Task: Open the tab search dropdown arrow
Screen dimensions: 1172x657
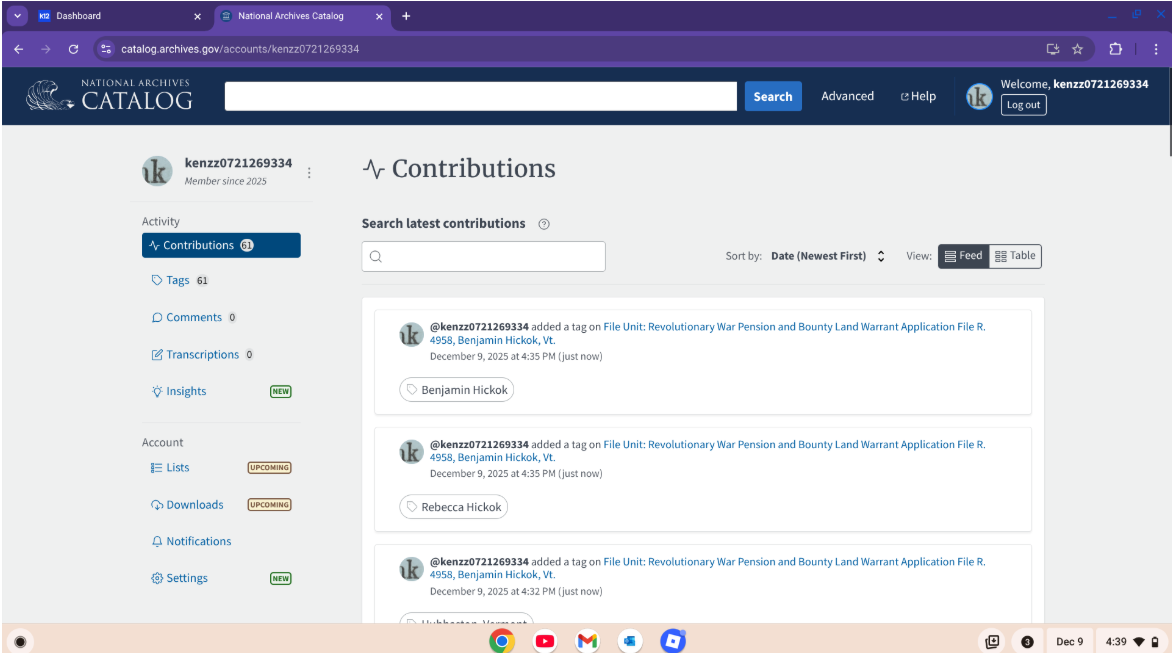Action: click(18, 16)
